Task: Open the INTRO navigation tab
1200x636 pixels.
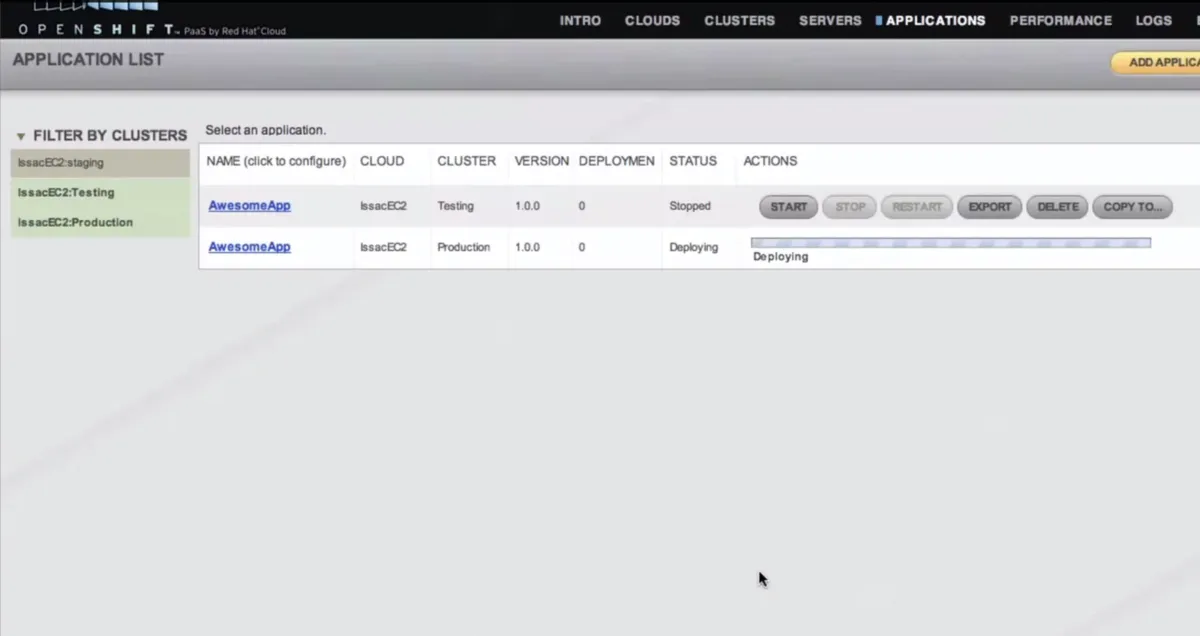Action: (580, 20)
